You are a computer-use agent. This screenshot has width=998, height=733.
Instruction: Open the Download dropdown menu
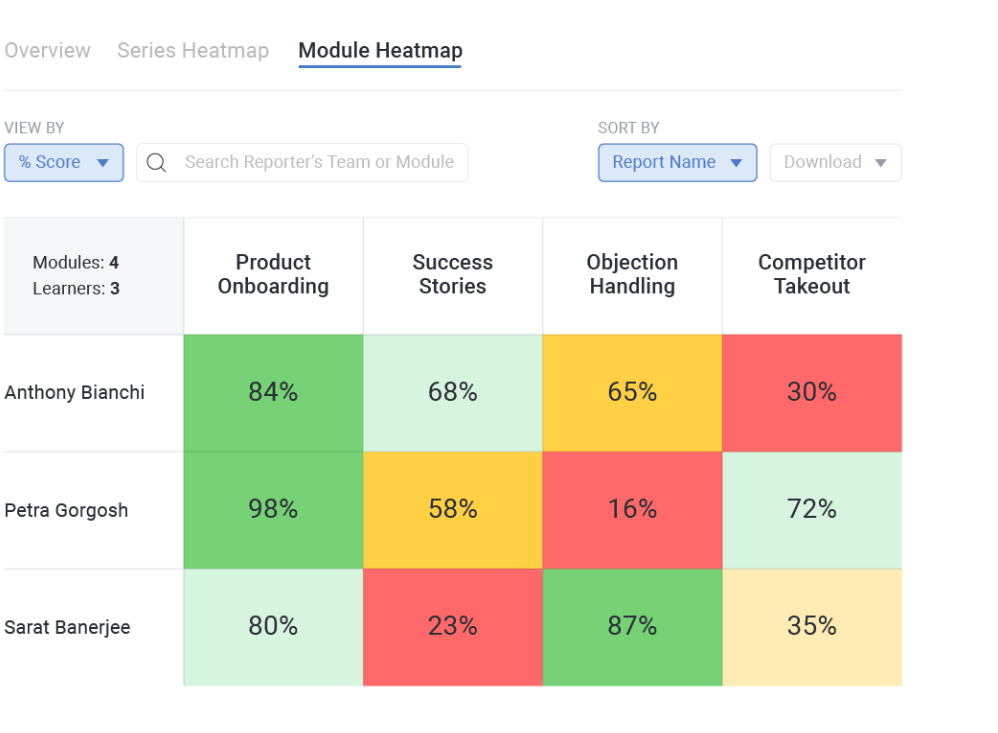pos(835,163)
